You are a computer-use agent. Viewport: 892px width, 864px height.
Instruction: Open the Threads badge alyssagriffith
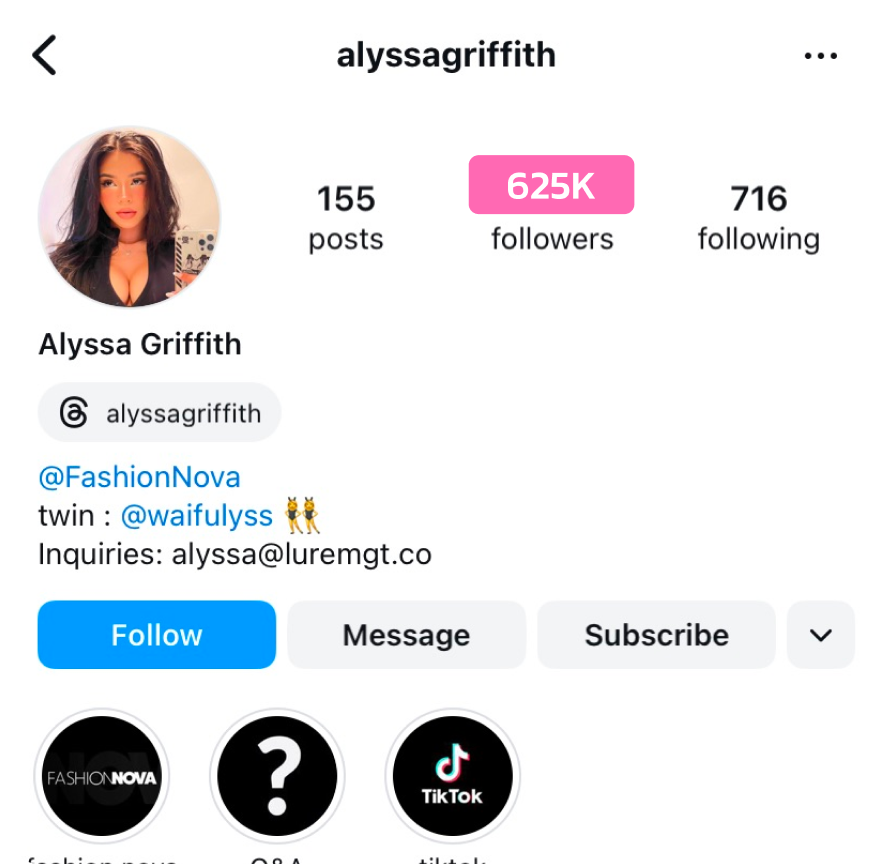coord(160,412)
